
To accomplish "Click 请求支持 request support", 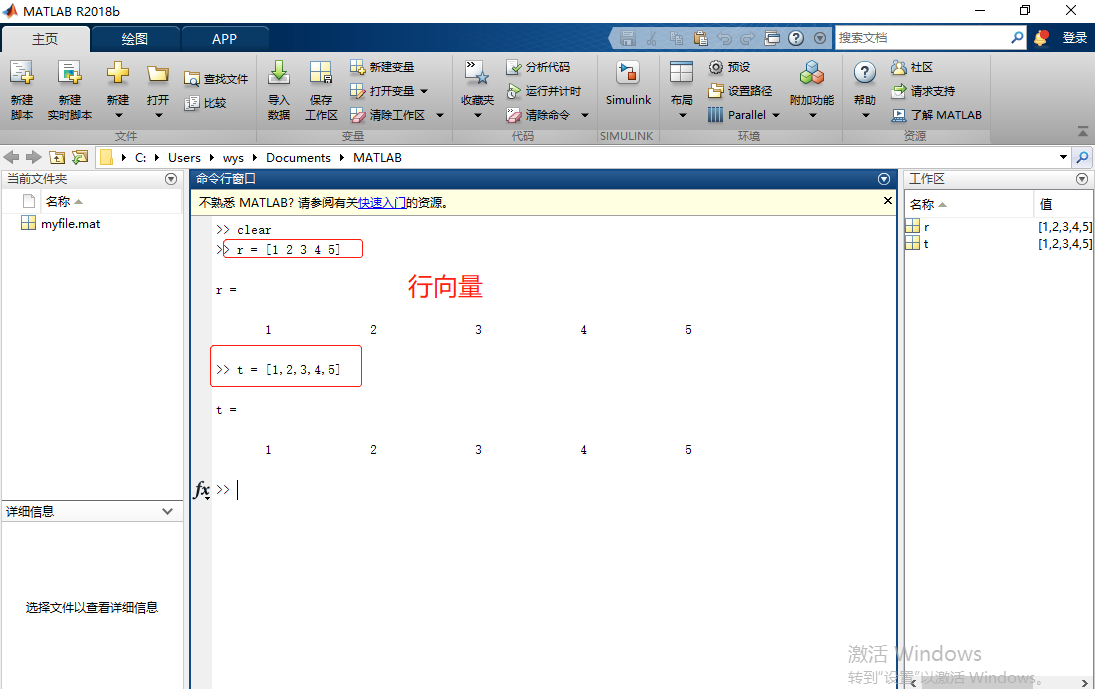I will (923, 91).
